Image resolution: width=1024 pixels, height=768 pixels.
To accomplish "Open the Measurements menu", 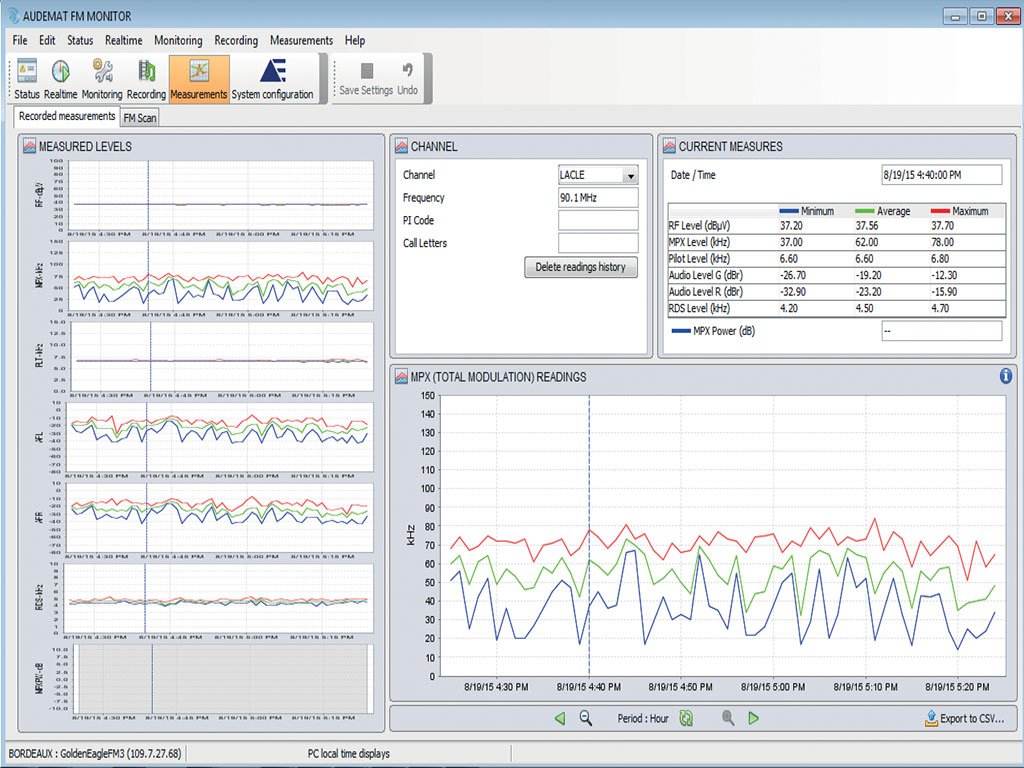I will click(301, 40).
